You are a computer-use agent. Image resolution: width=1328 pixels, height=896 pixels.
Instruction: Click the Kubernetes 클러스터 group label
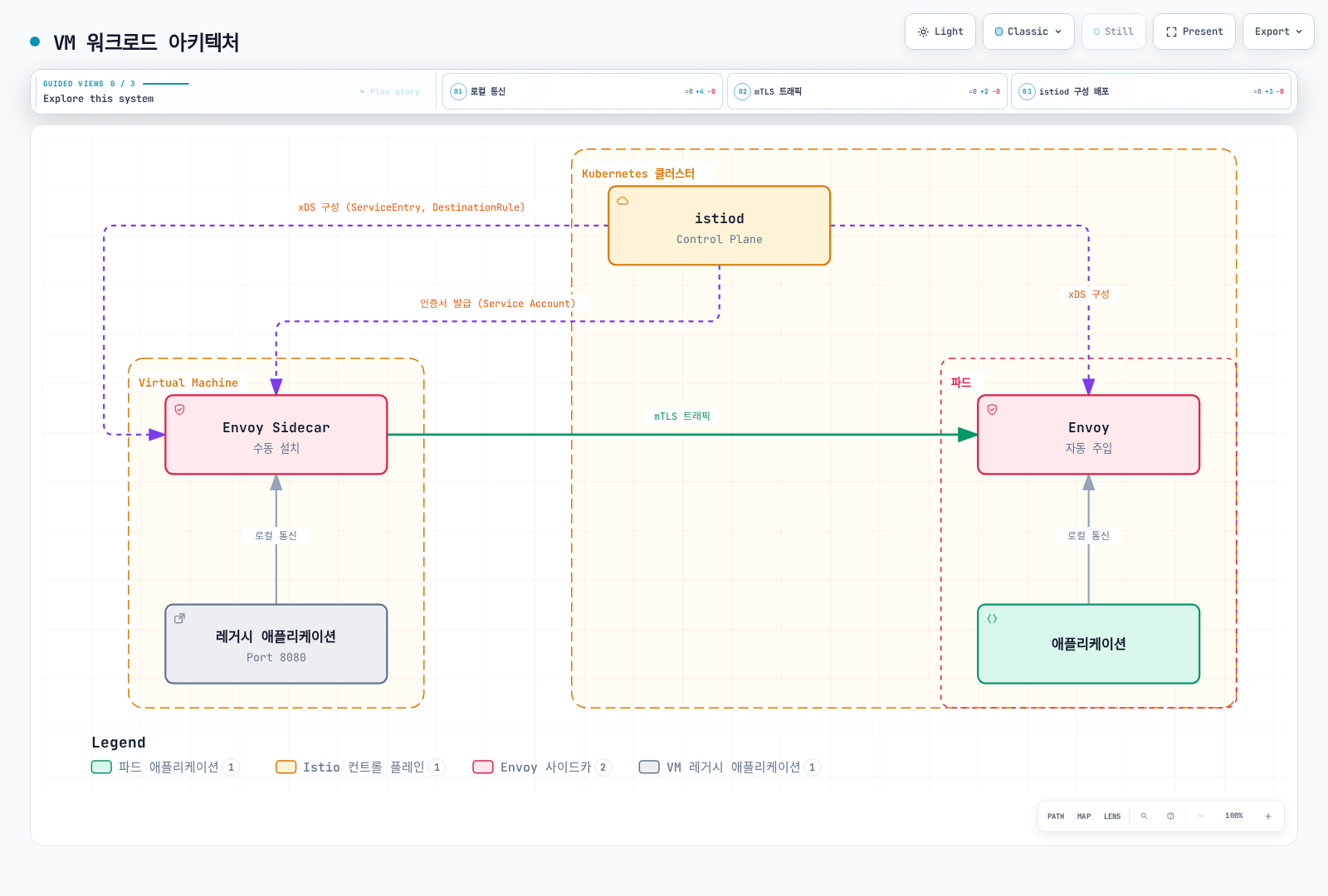(x=638, y=173)
